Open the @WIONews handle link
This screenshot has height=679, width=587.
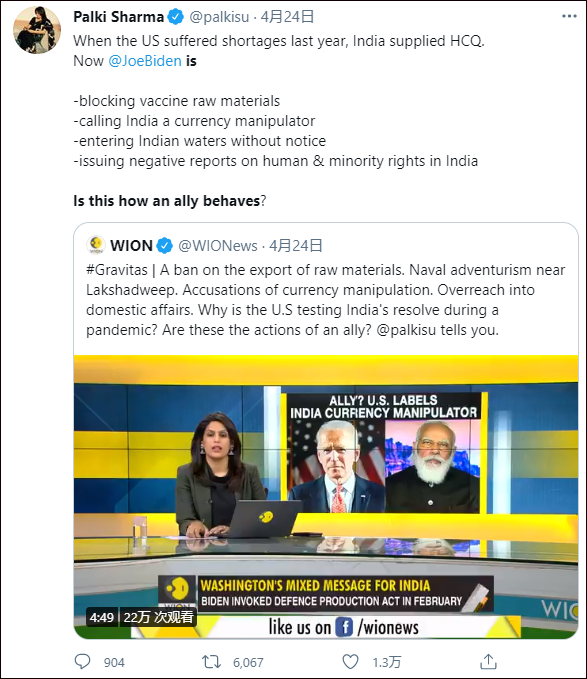tap(218, 246)
